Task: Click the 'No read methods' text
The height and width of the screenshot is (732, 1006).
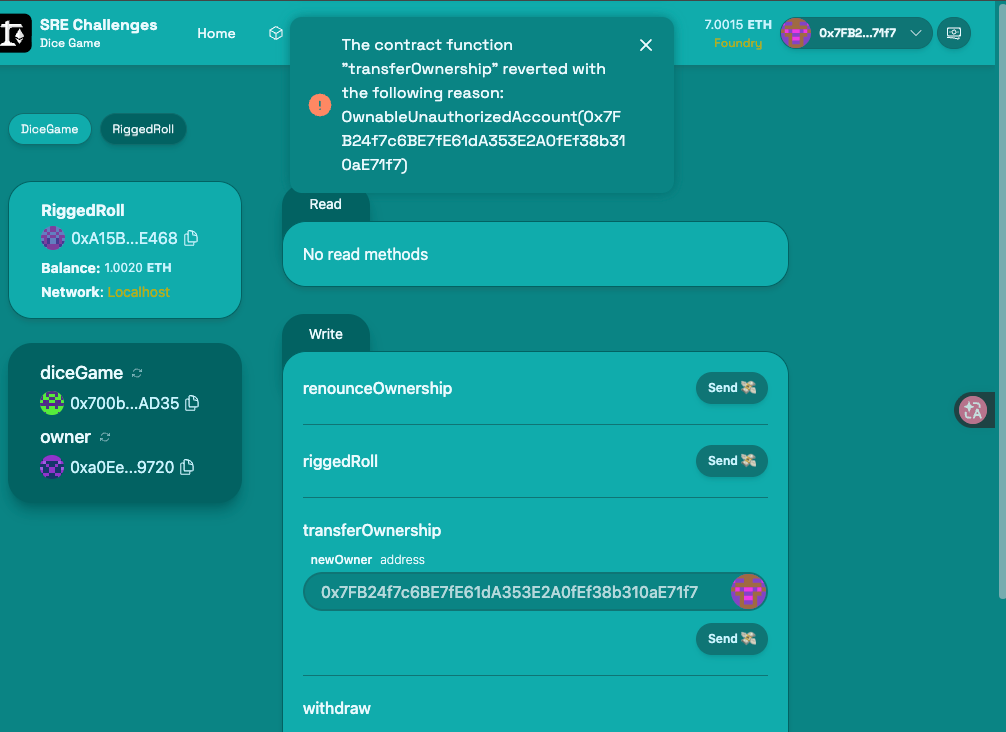Action: 365,255
